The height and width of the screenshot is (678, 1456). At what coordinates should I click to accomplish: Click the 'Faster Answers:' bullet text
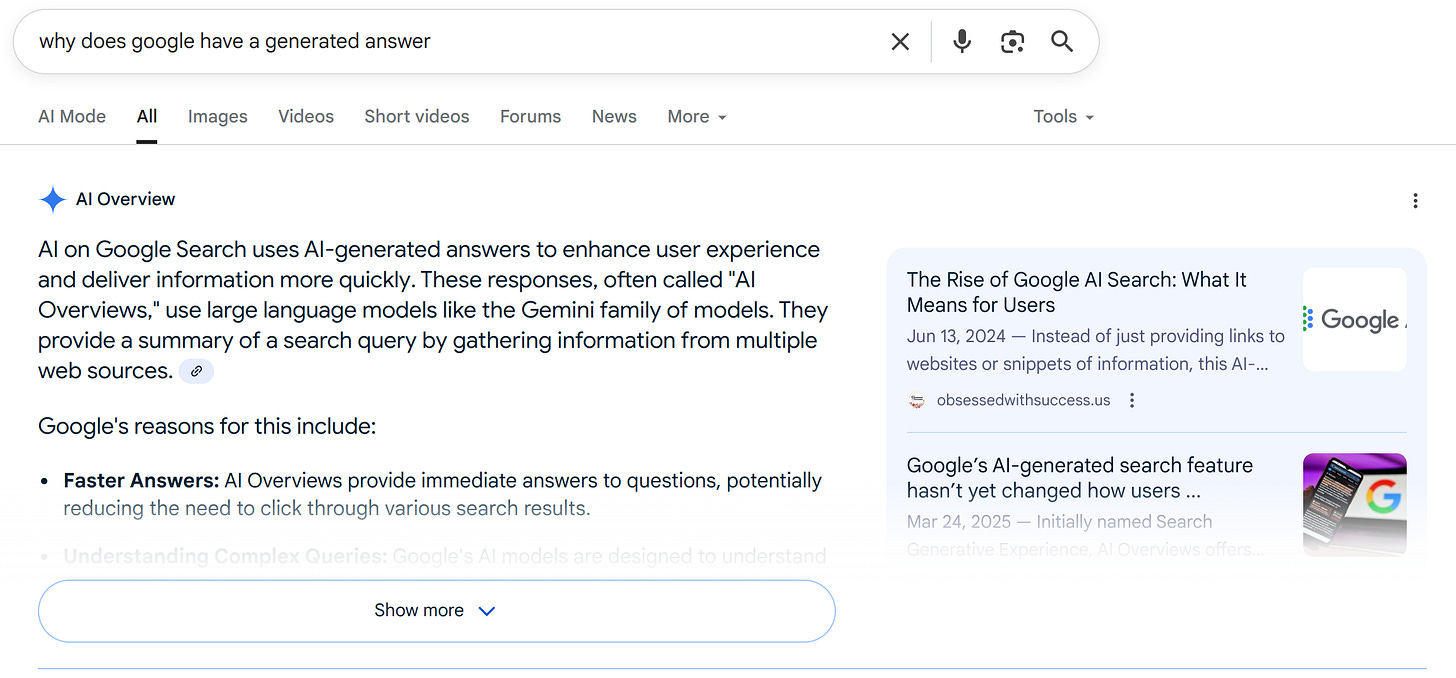tap(141, 481)
